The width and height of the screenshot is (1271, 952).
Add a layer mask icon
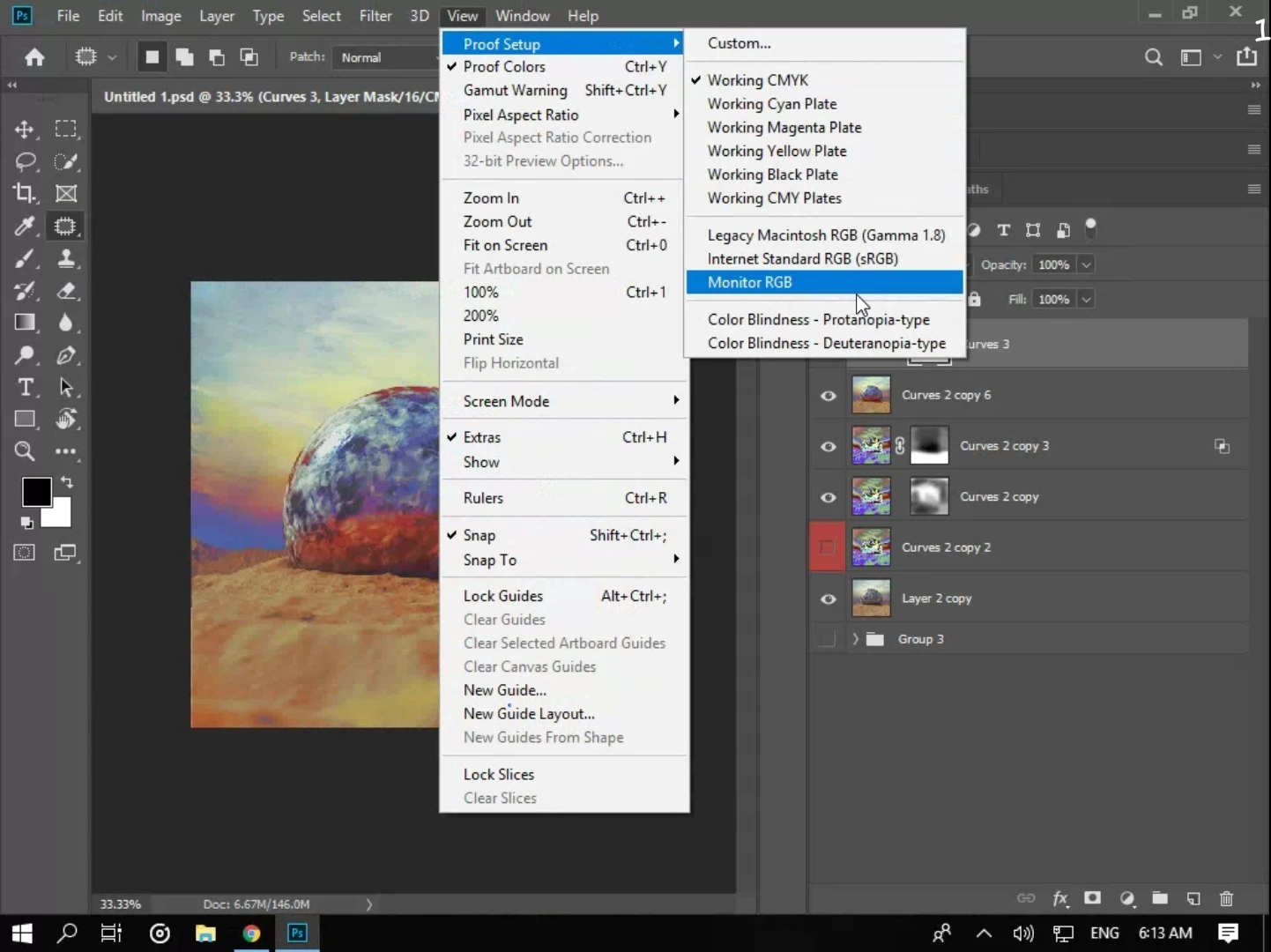[1092, 898]
